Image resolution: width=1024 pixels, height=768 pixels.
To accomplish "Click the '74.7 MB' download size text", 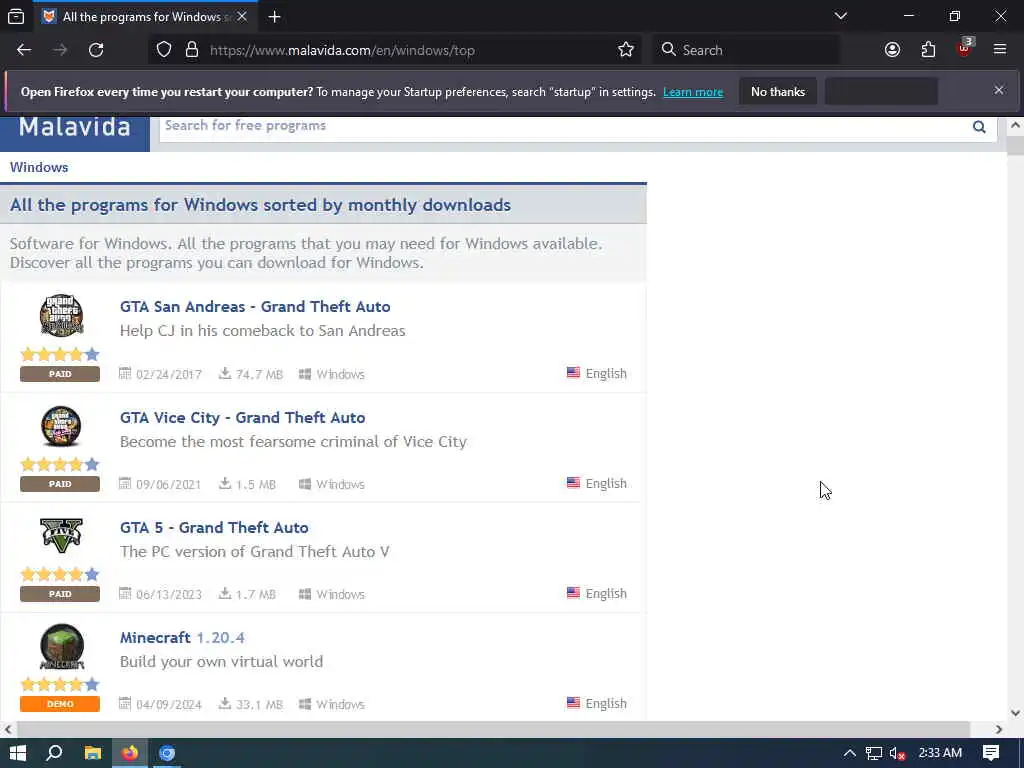I will pos(259,374).
